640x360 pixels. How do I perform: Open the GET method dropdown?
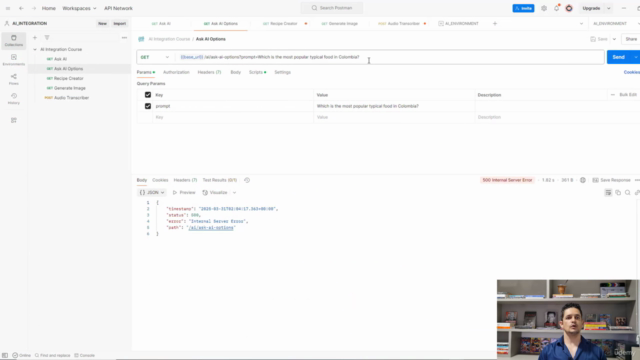155,57
